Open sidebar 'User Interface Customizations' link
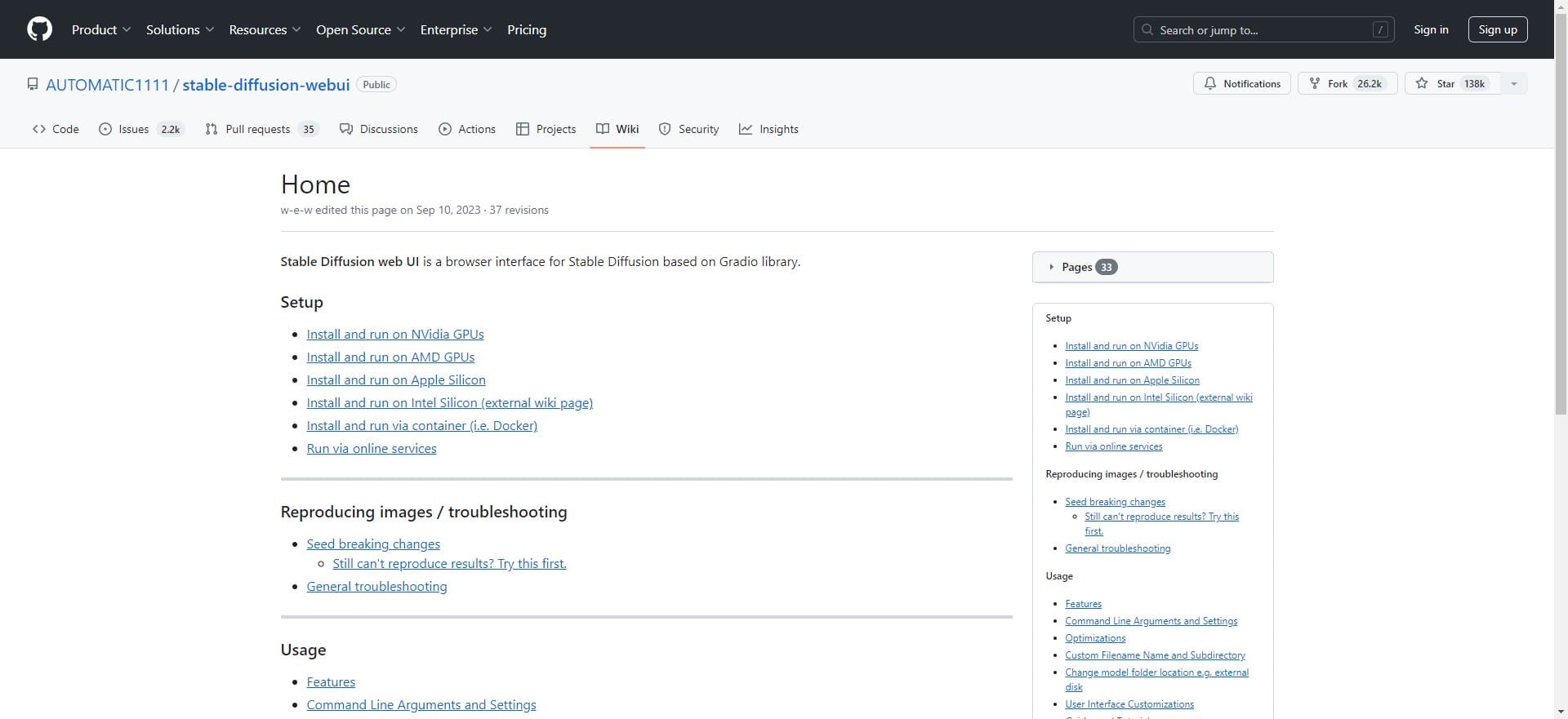 [1129, 704]
